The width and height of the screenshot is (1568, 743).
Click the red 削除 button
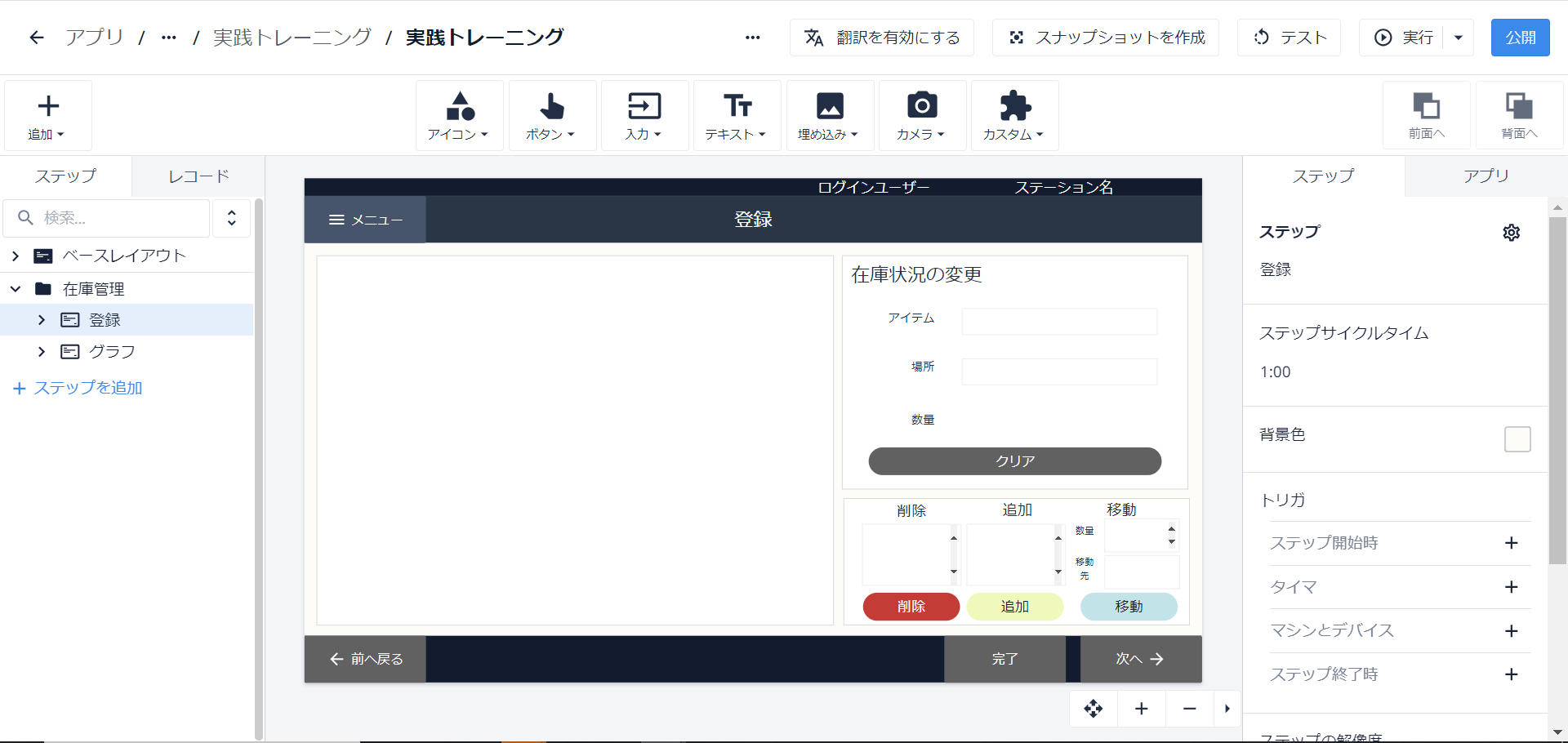(911, 607)
